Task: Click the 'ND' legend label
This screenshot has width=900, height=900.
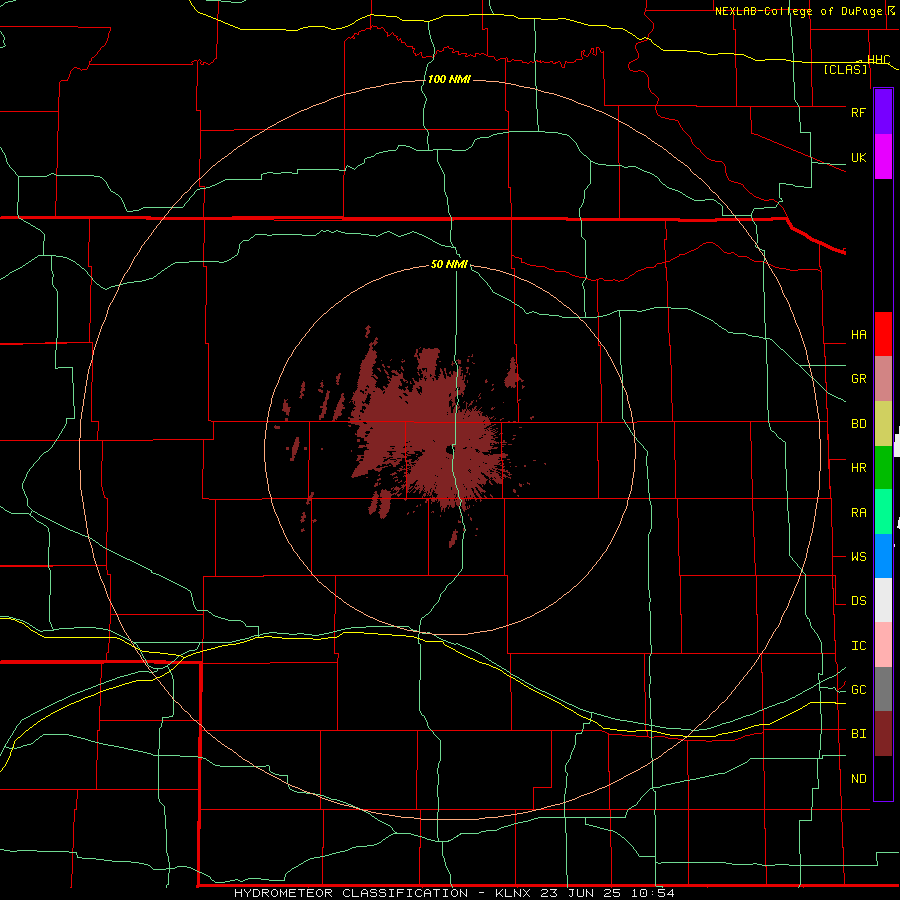Action: [858, 779]
